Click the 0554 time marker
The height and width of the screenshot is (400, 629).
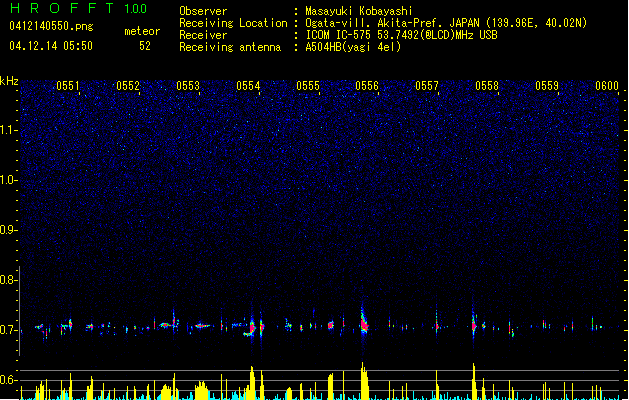pyautogui.click(x=248, y=86)
